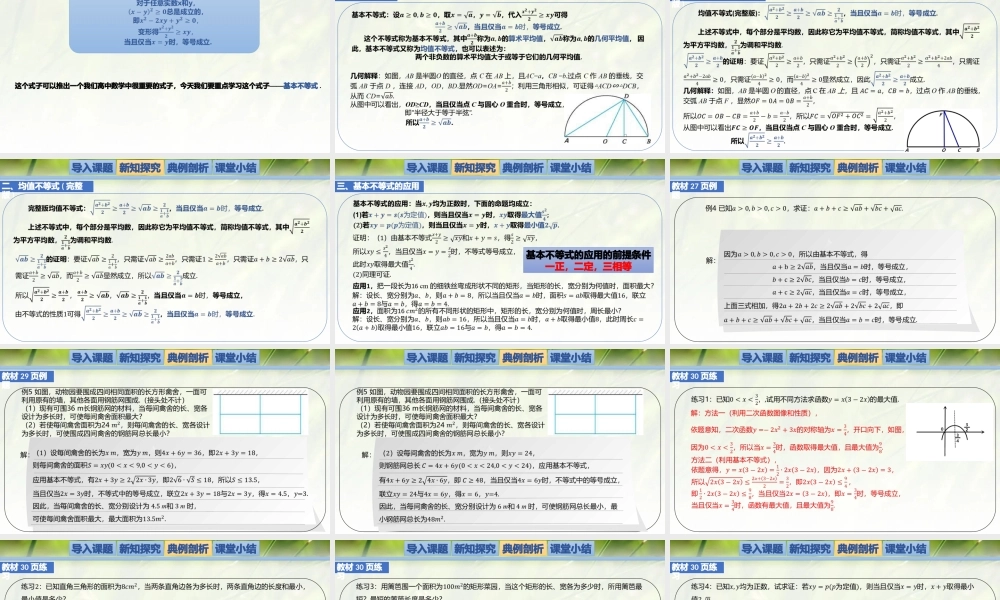This screenshot has width=1000, height=600.
Task: Select 典例剖析 tab on 例5 slide with solution (1)
Action: (x=188, y=358)
